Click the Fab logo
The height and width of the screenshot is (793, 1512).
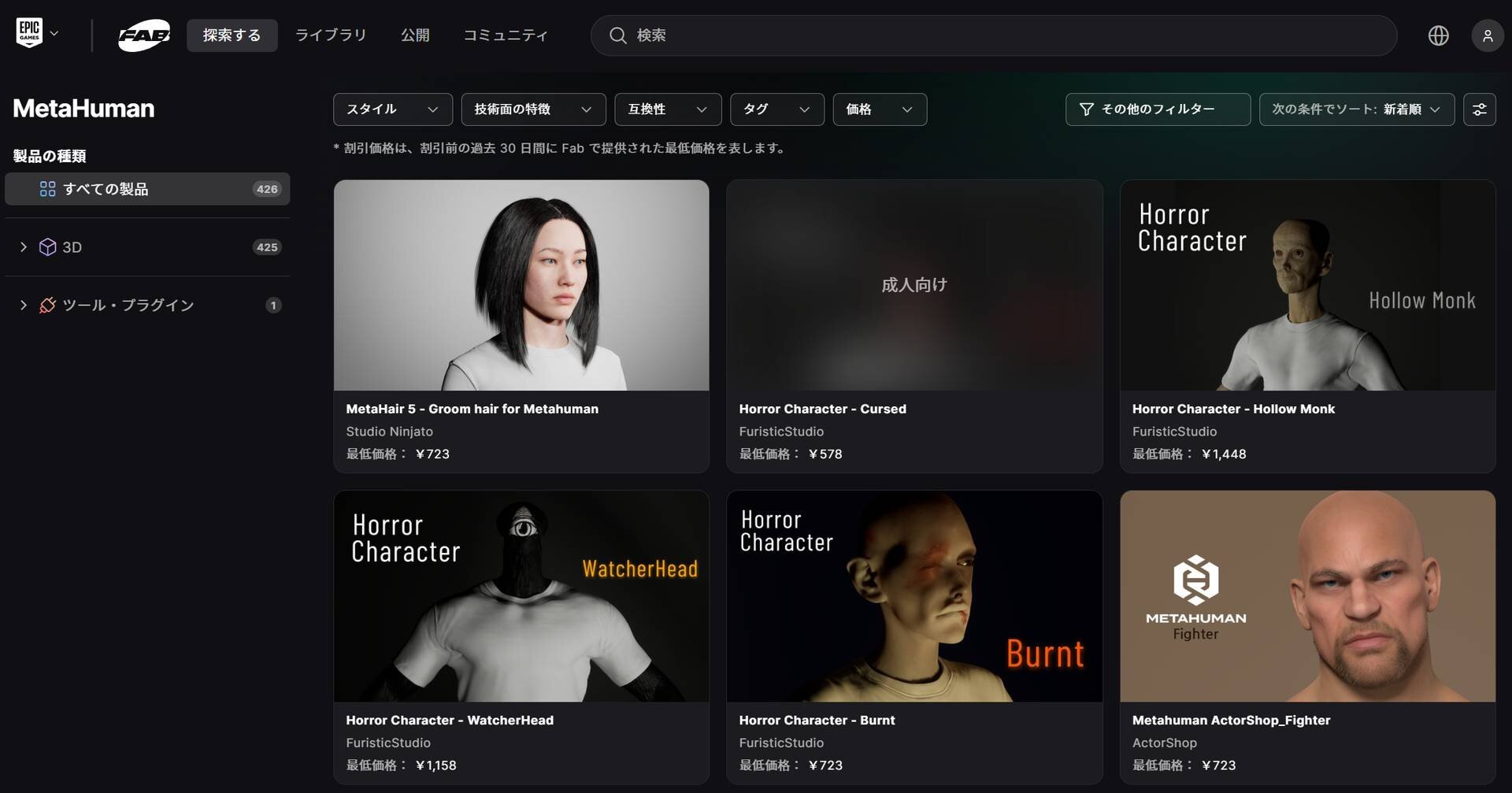(x=144, y=35)
